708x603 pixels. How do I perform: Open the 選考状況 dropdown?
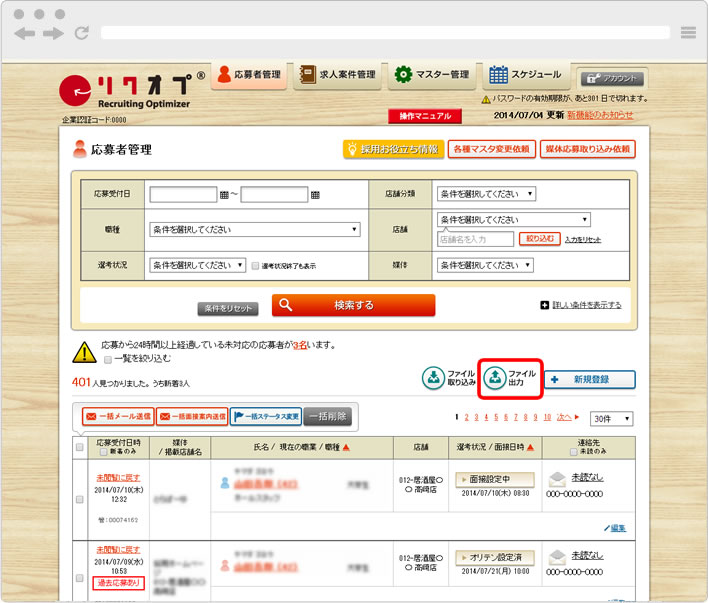197,265
